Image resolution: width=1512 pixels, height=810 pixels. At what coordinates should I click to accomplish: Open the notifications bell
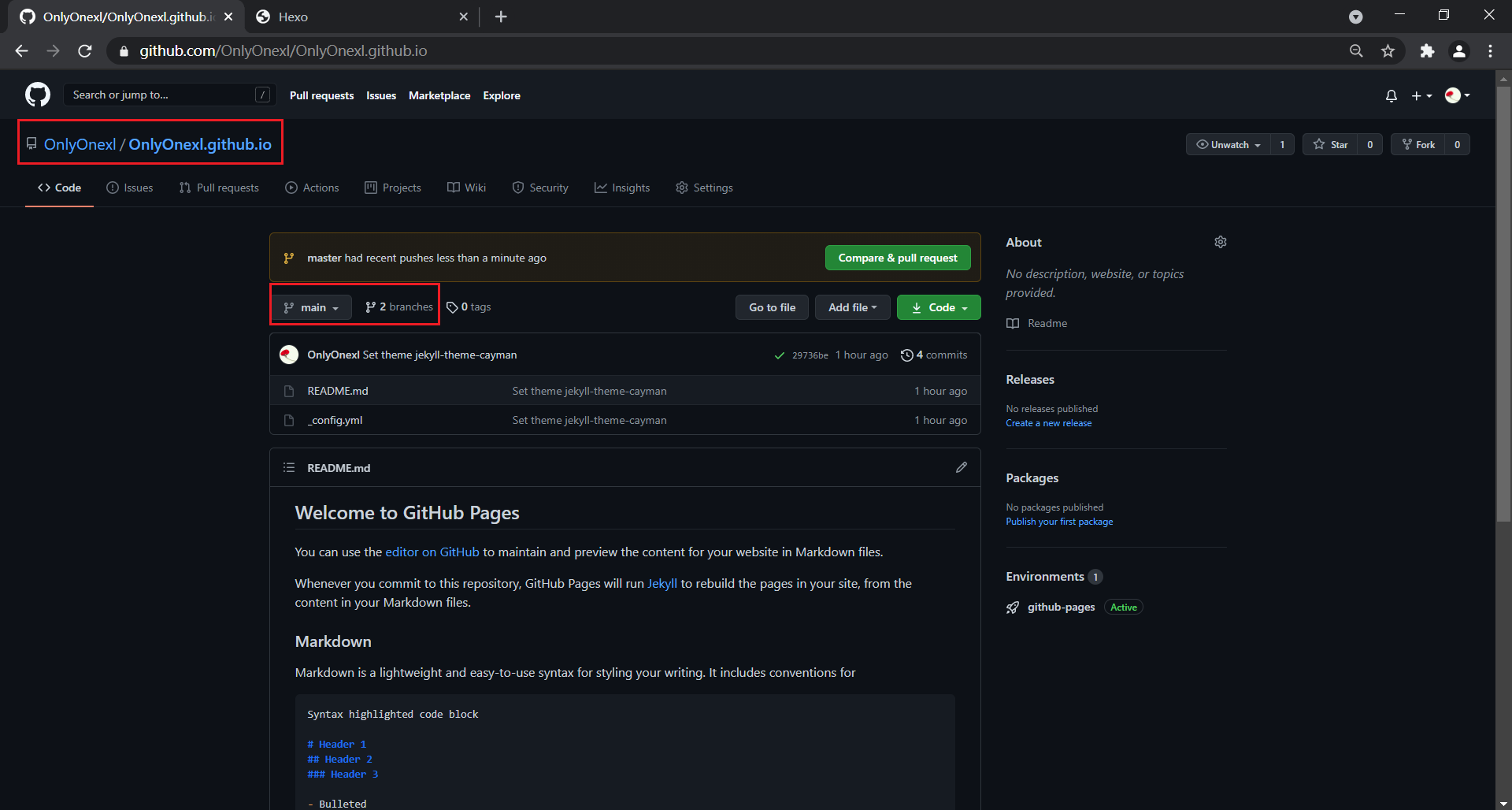pos(1391,95)
